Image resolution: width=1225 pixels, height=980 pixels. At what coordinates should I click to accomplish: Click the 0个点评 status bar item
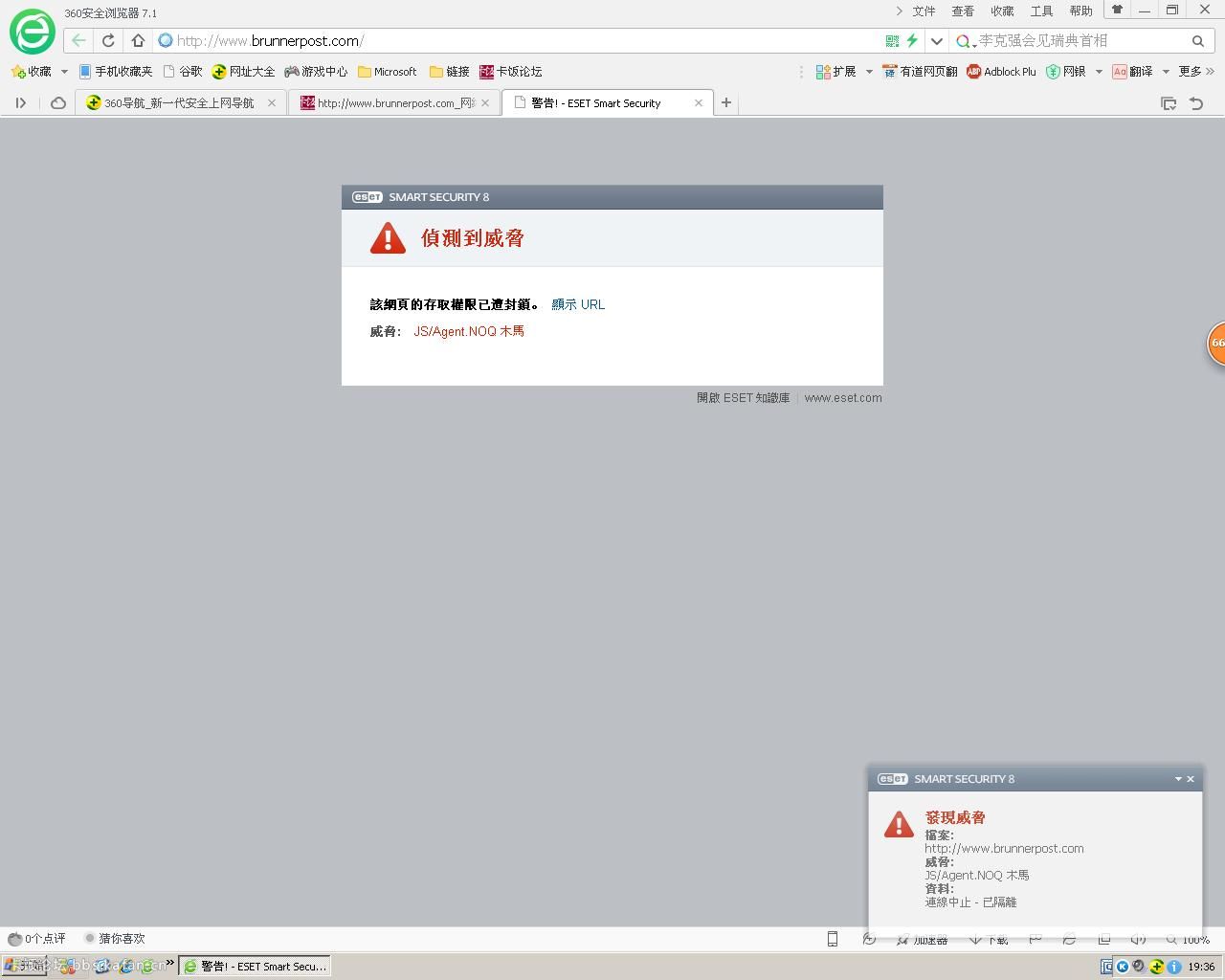37,939
